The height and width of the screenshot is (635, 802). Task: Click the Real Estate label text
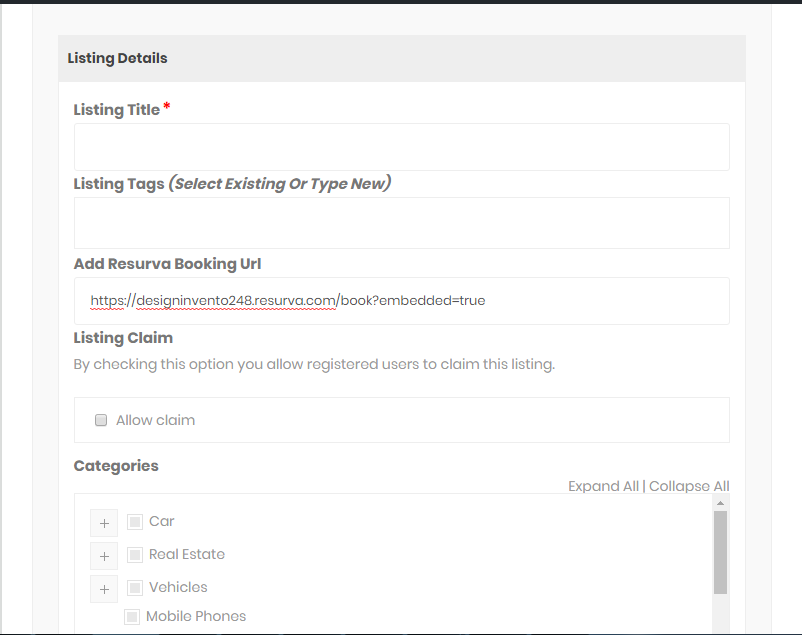(x=187, y=554)
